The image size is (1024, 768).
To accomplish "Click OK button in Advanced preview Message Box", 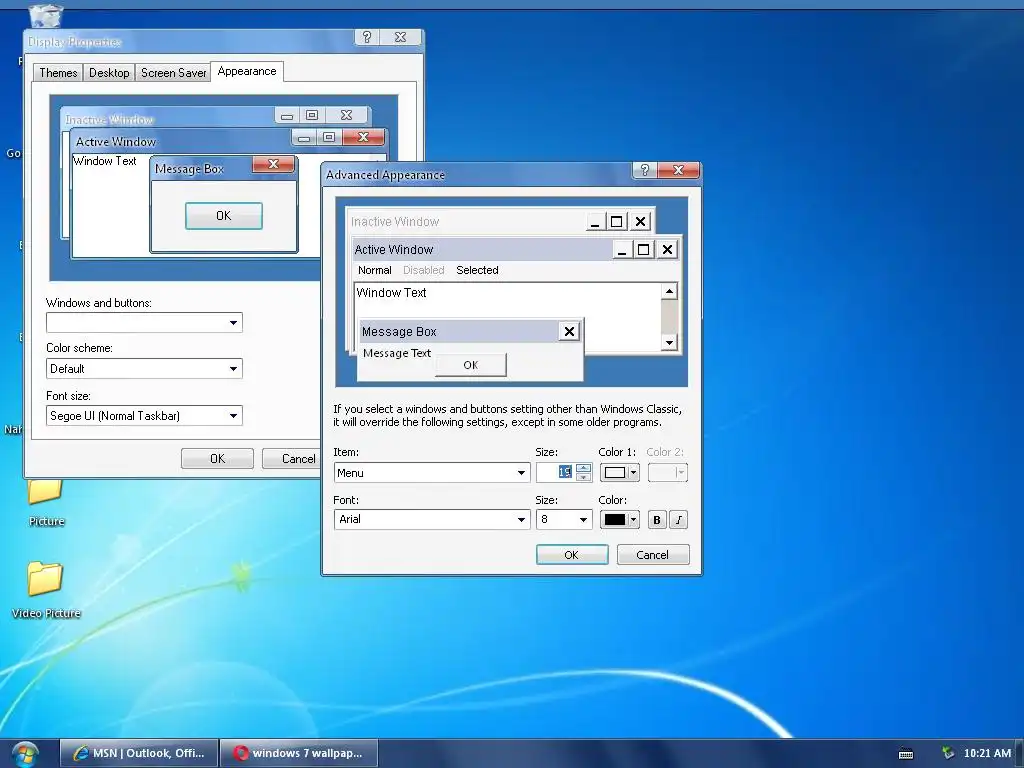I will [x=470, y=365].
